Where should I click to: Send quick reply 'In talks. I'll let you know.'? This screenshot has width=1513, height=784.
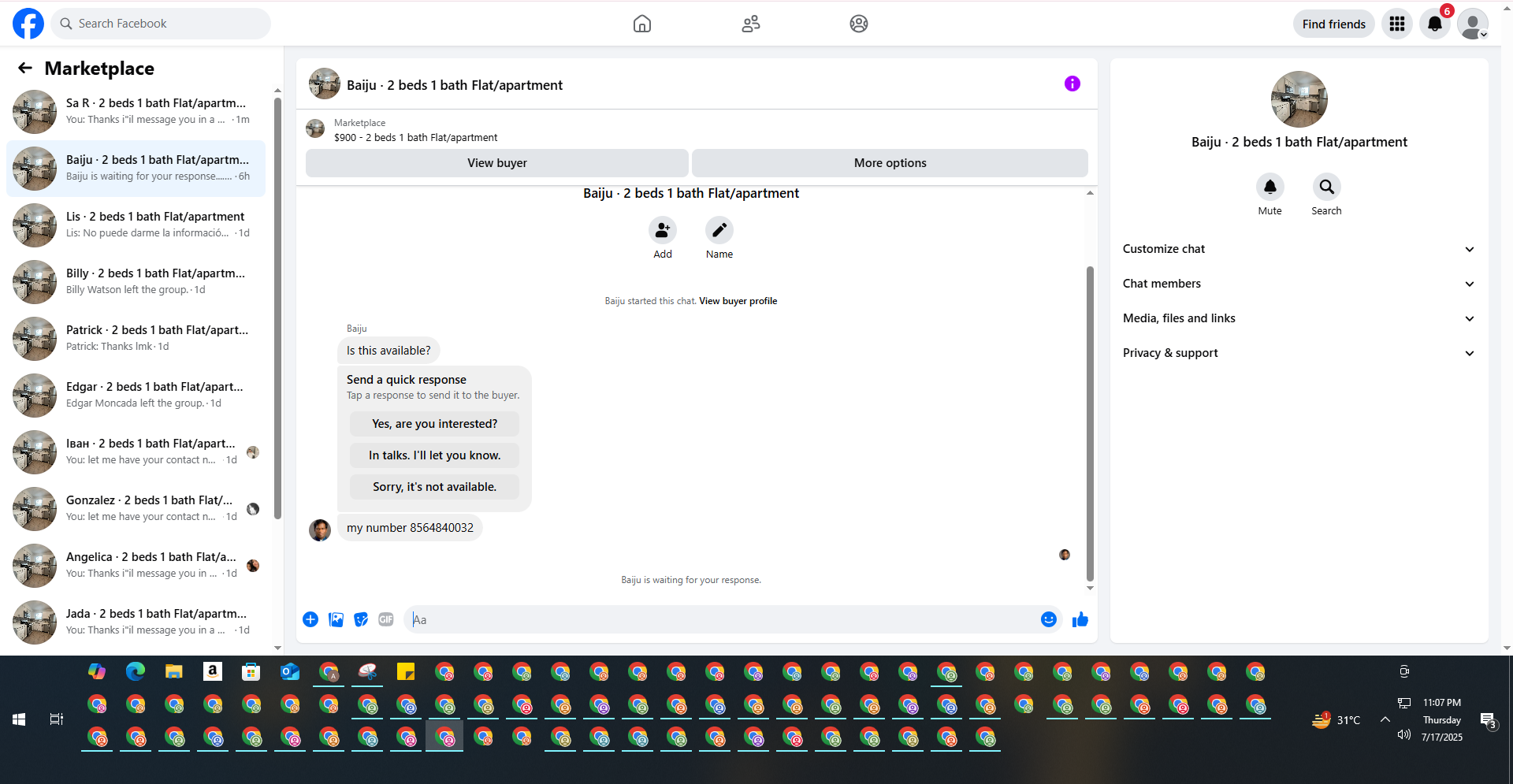(435, 455)
